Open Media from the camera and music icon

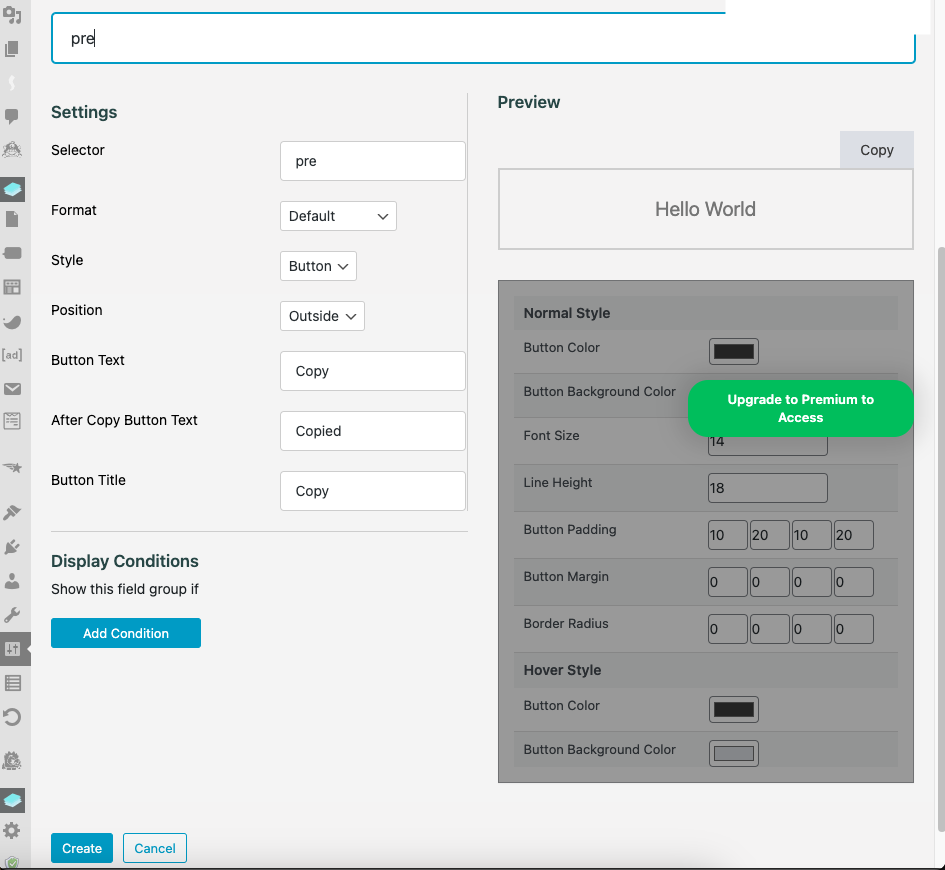[12, 14]
